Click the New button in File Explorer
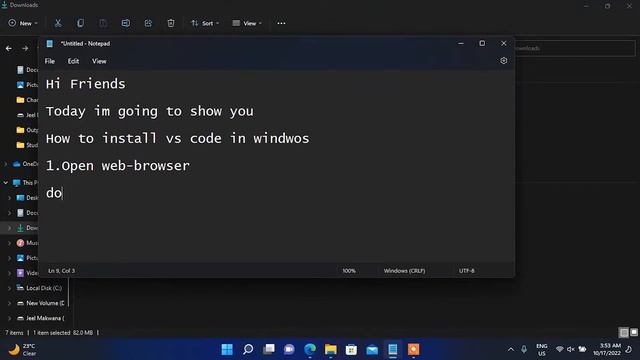Viewport: 640px width, 360px height. (23, 23)
